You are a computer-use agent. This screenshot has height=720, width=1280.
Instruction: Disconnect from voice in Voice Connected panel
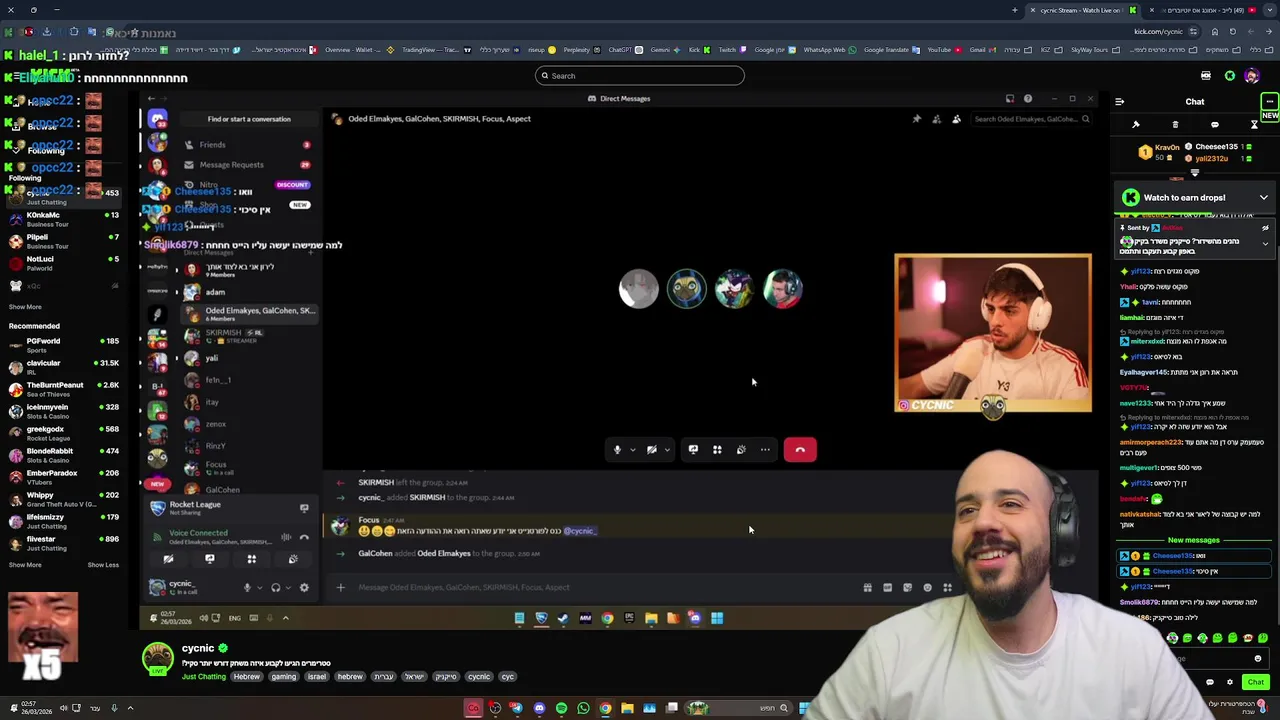304,537
